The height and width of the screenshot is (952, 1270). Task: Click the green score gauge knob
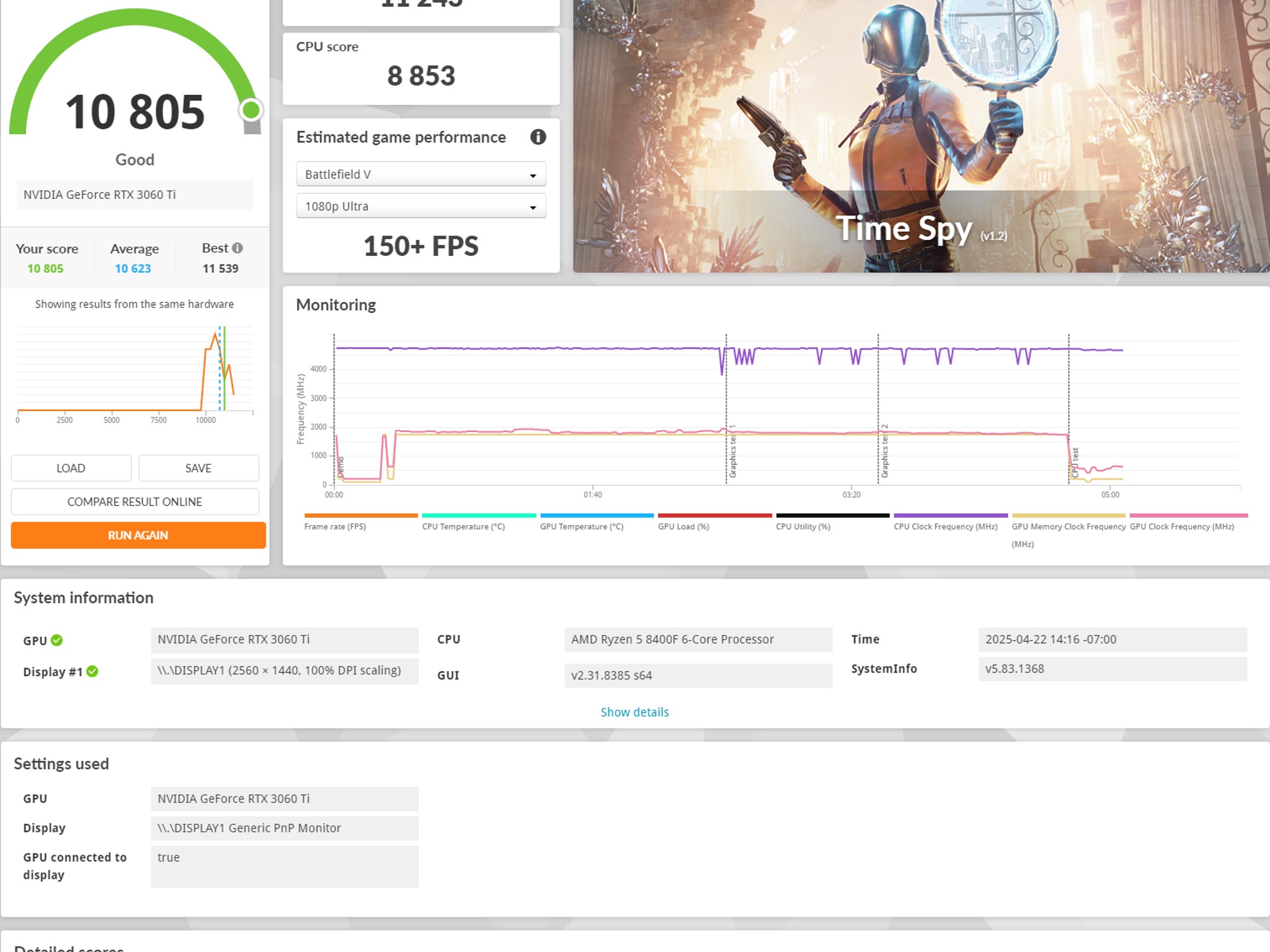click(x=251, y=110)
